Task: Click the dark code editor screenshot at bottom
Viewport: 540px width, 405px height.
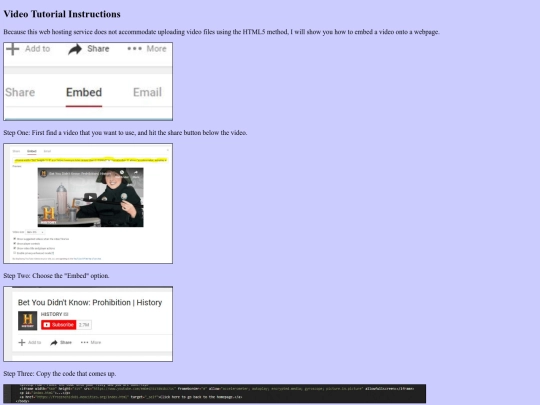Action: point(215,394)
